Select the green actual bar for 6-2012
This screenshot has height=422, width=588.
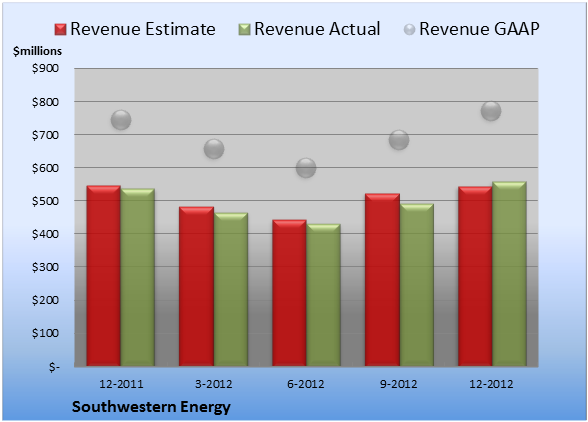323,295
